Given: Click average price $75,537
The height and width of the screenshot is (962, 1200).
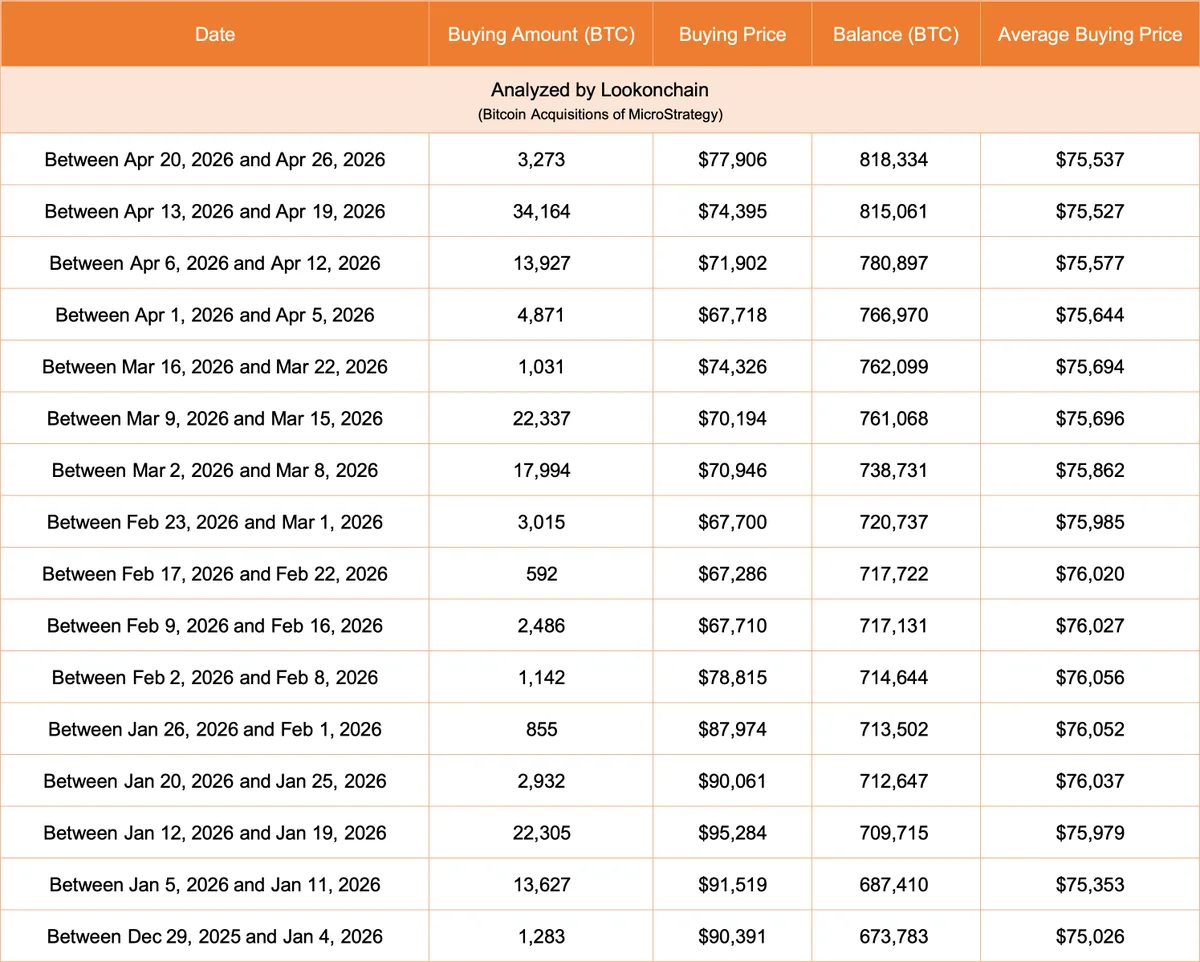Looking at the screenshot, I should pyautogui.click(x=1090, y=159).
